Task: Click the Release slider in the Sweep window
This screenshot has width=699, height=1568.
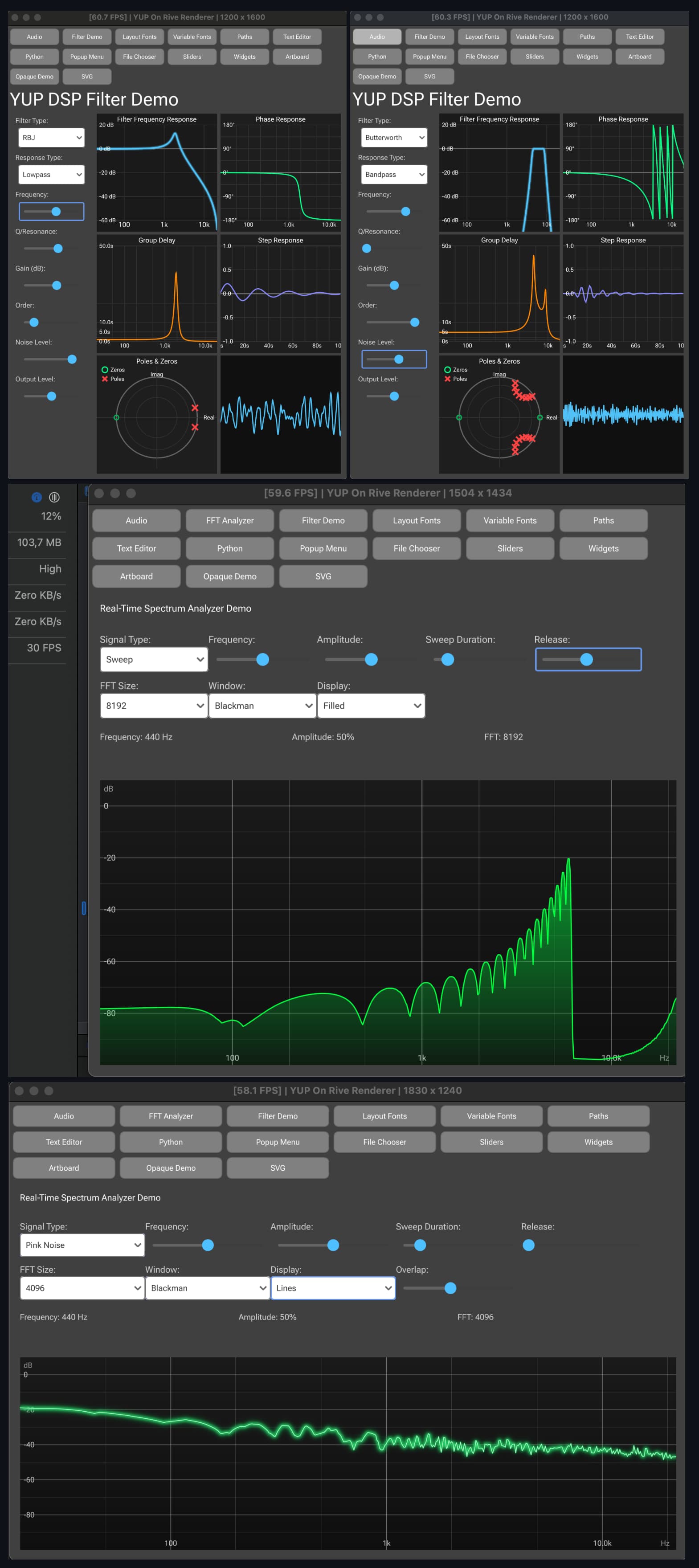Action: 588,659
